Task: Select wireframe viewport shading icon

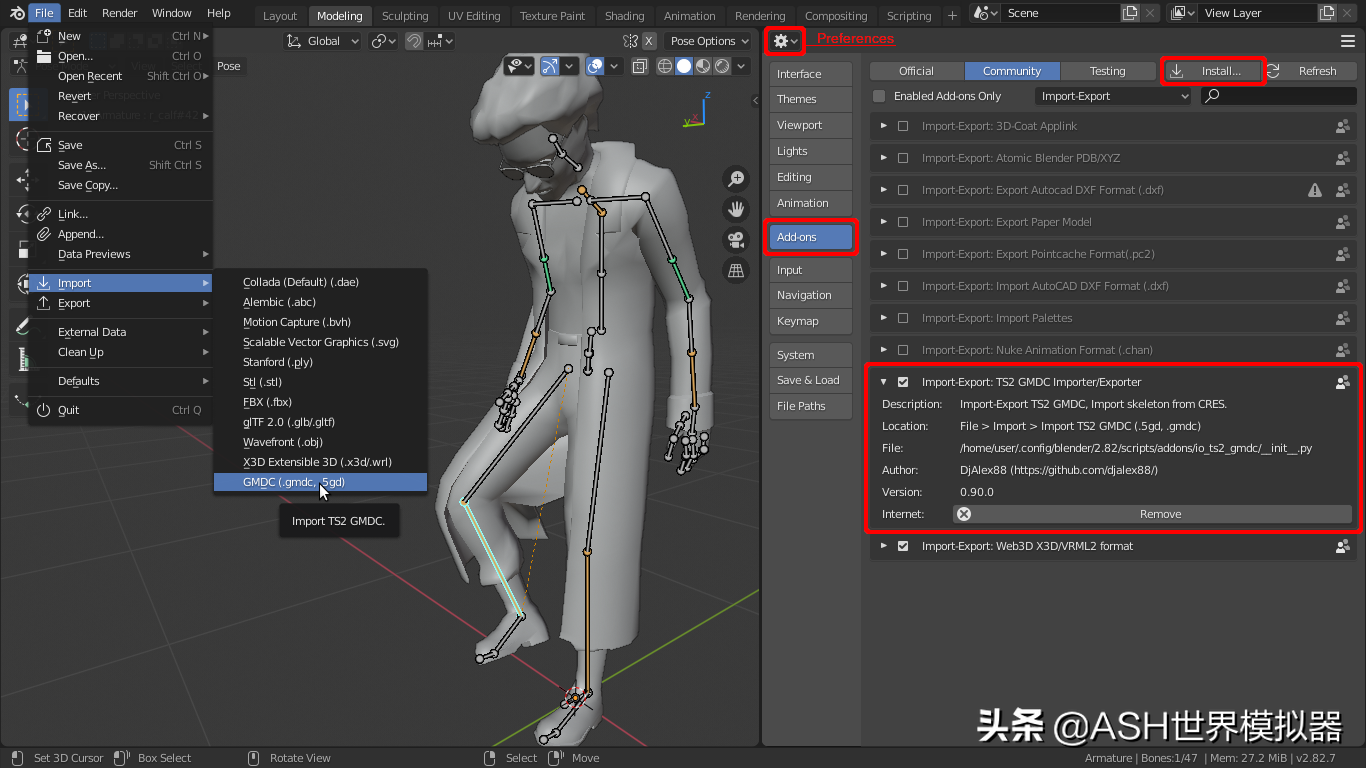Action: point(665,66)
